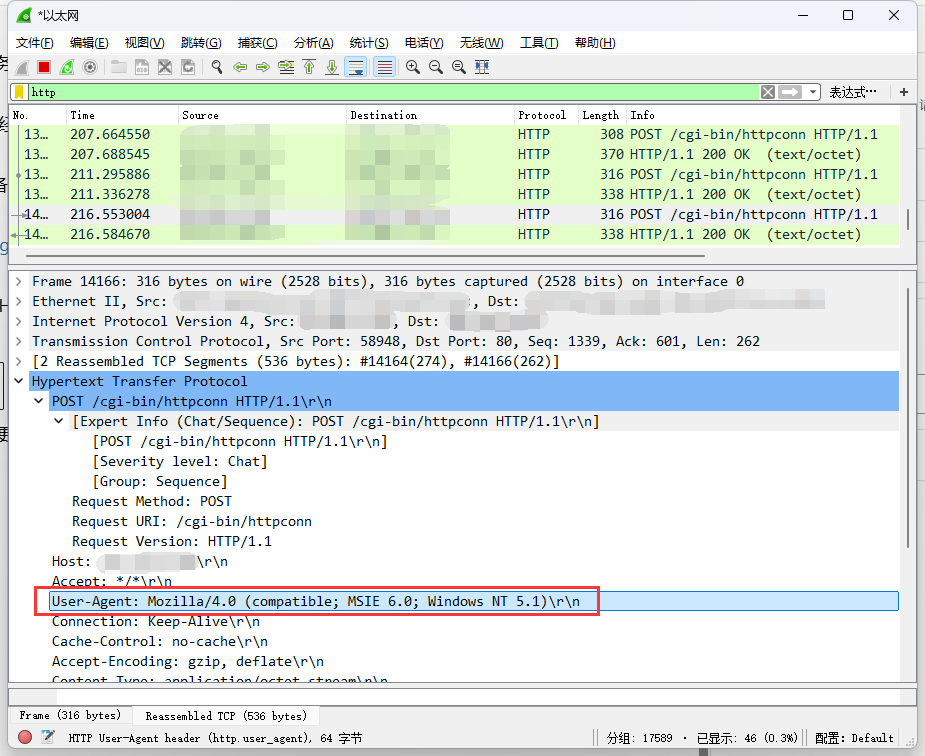The height and width of the screenshot is (756, 925).
Task: Click the display filter bookmark icon
Action: tap(19, 92)
